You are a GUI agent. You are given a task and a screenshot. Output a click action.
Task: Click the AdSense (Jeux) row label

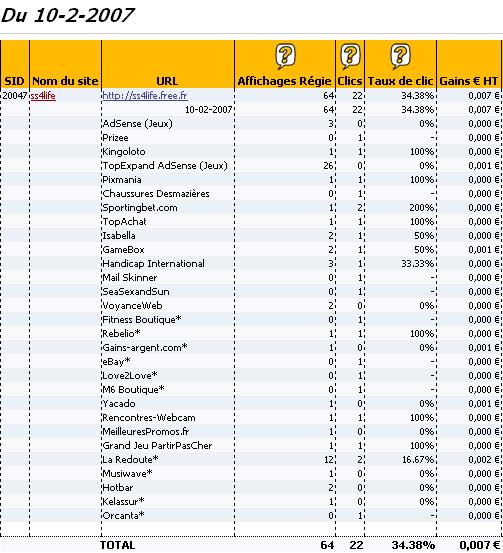click(138, 124)
